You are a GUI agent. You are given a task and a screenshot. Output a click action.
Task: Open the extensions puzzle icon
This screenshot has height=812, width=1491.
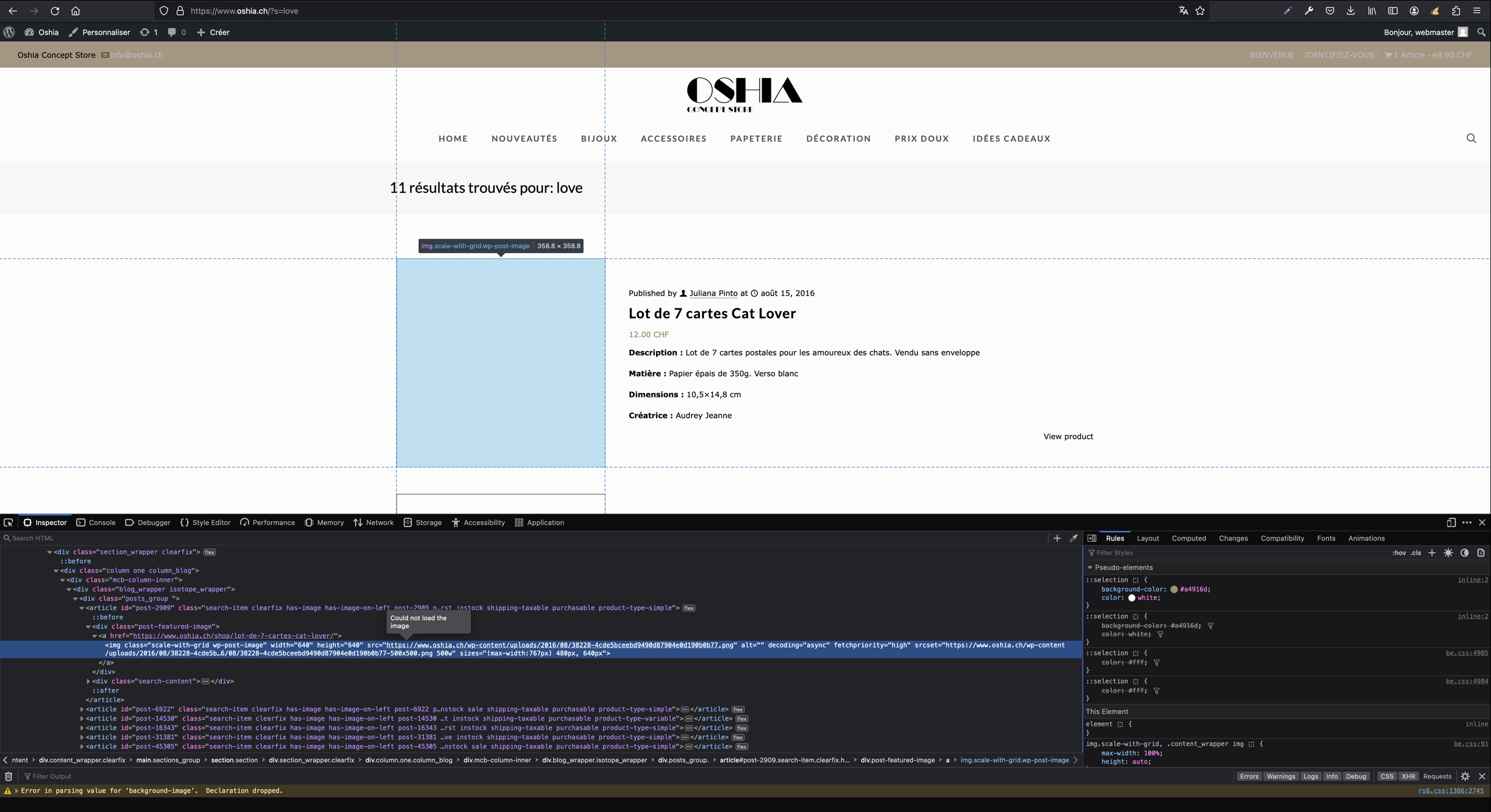[1456, 10]
